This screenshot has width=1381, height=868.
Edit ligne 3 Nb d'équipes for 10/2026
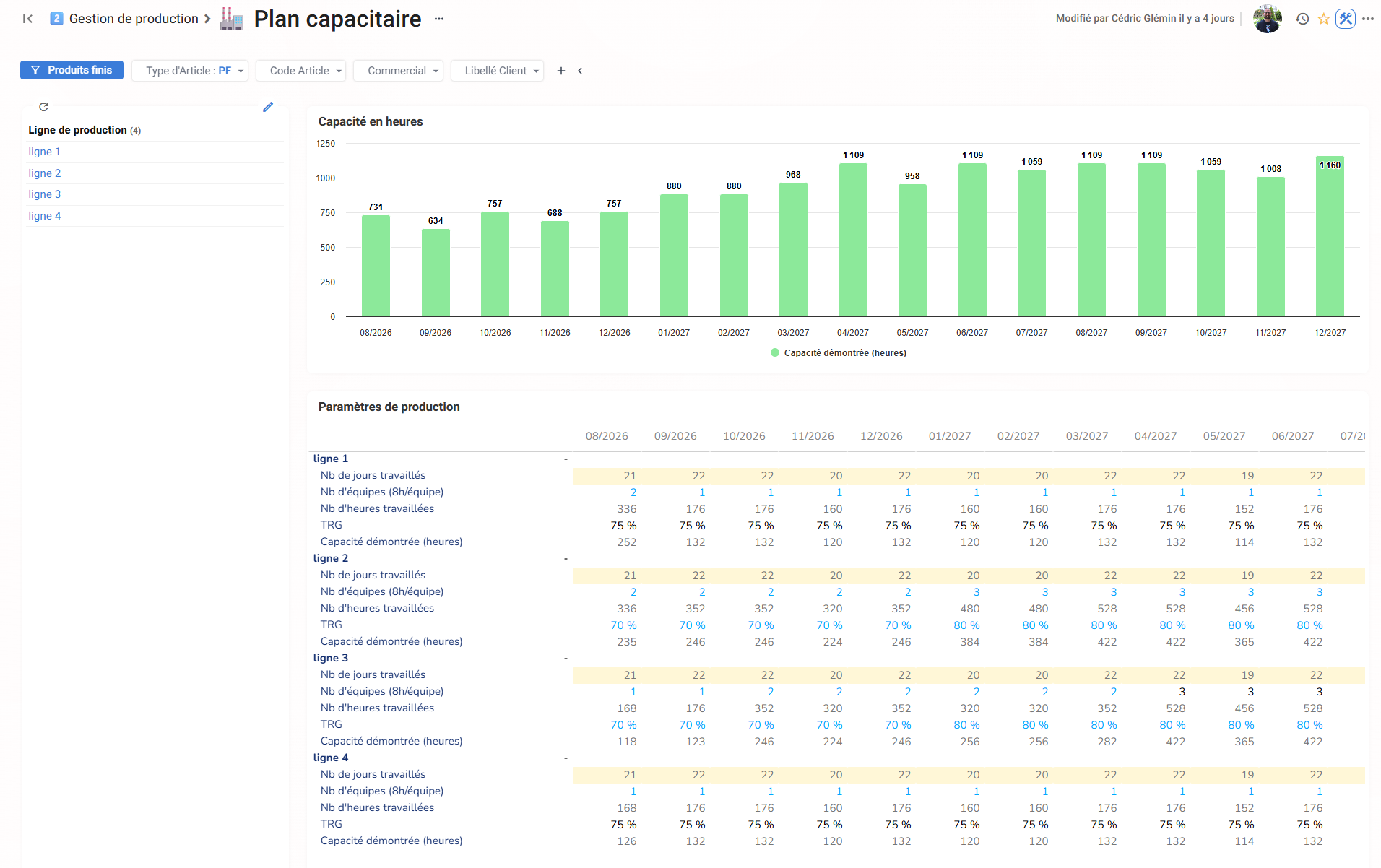[x=771, y=692]
